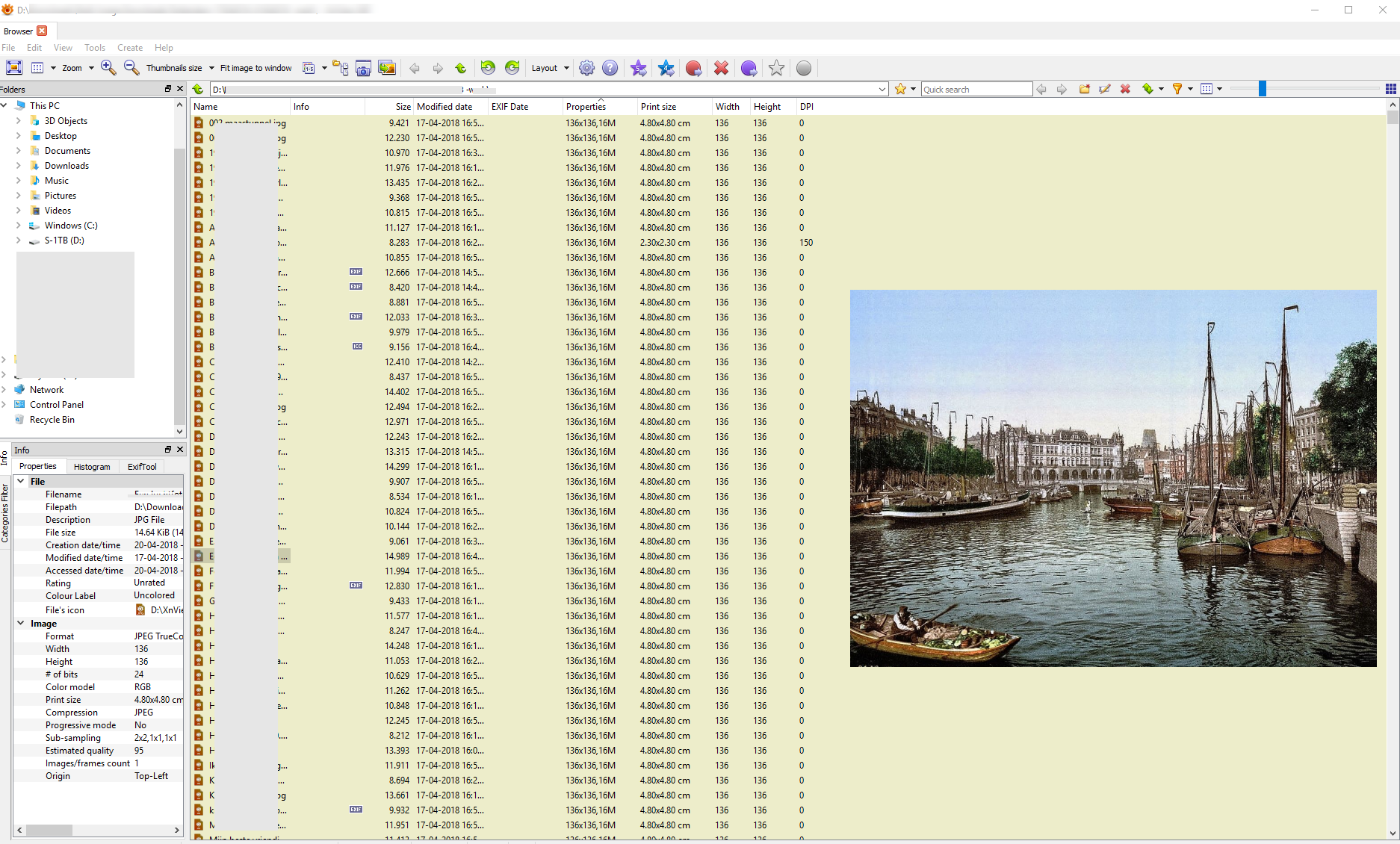The image size is (1400, 844).
Task: Click the thumbnail size slider handle
Action: pyautogui.click(x=1263, y=89)
